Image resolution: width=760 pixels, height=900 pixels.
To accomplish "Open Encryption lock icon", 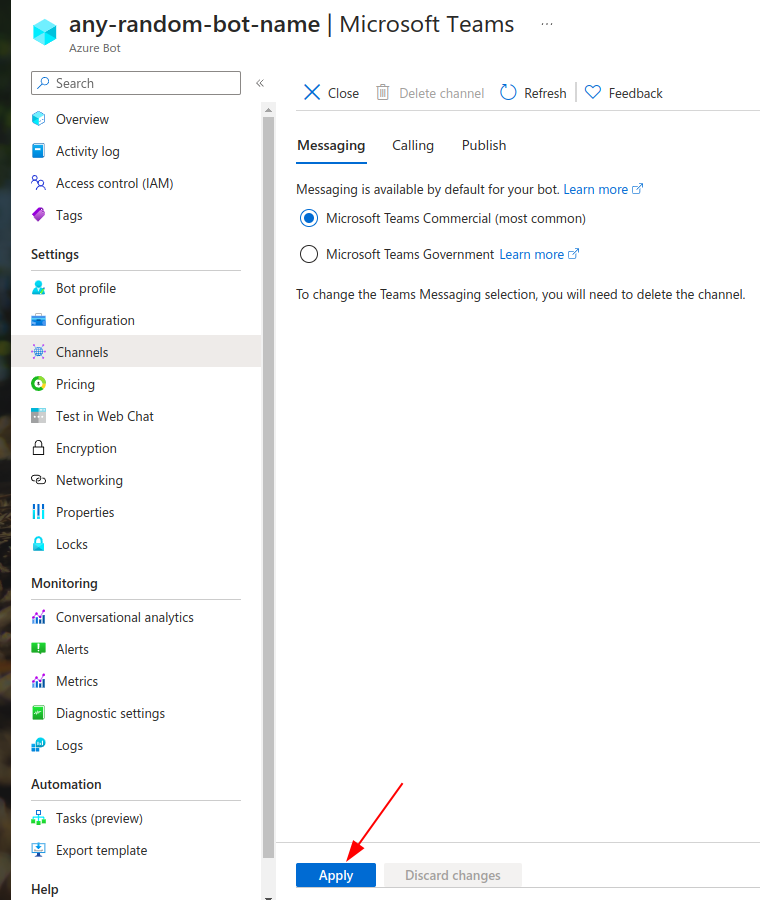I will pos(38,448).
